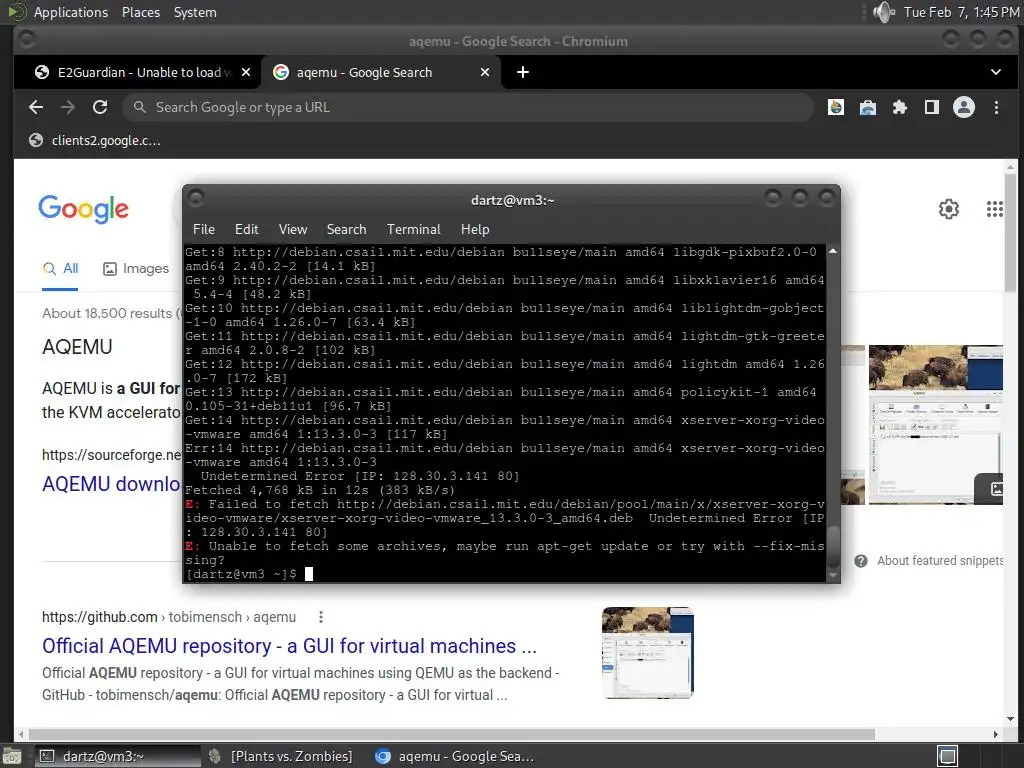Open the Chromium three-dot menu

(996, 107)
